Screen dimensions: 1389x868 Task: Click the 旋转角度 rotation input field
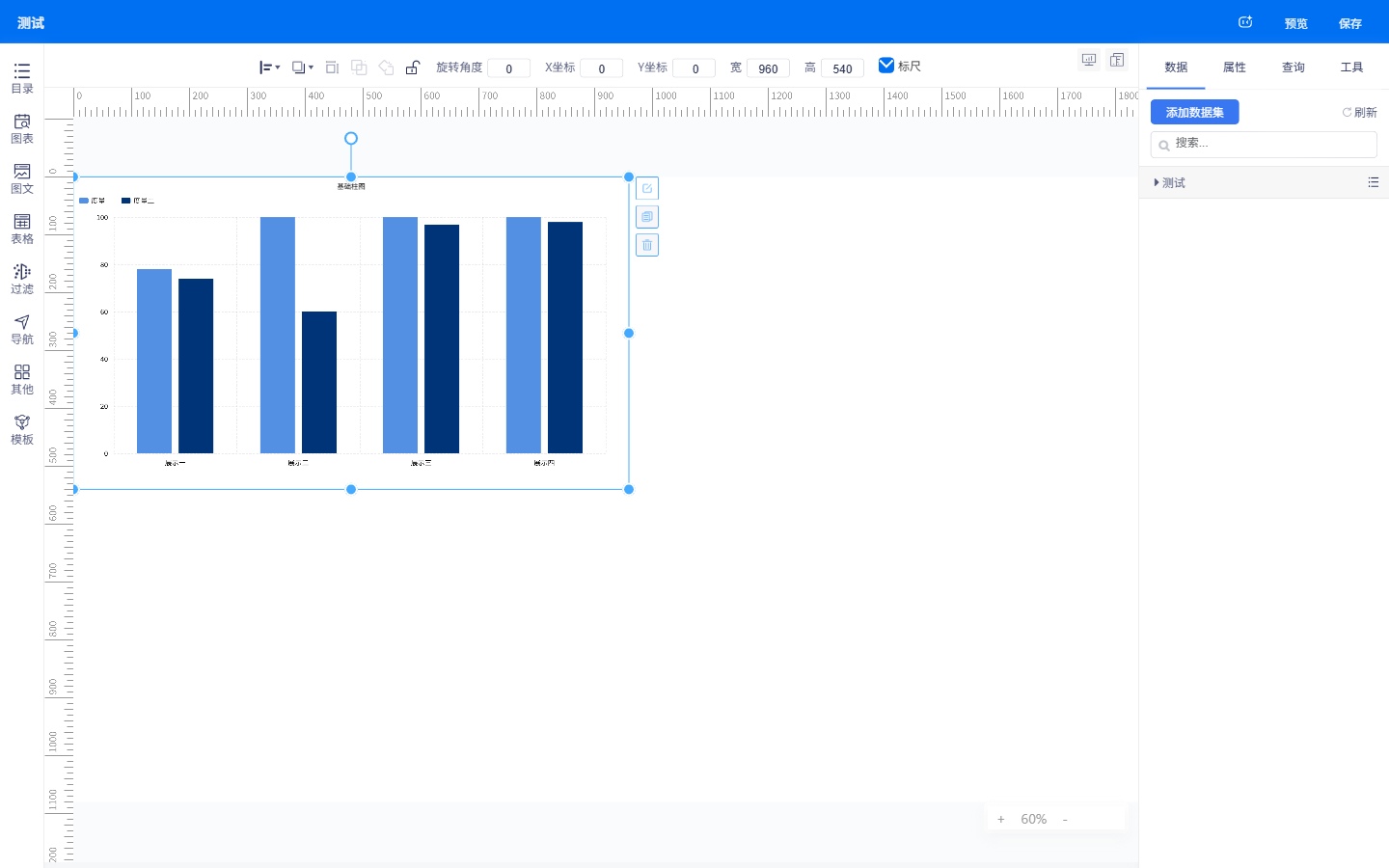(x=508, y=68)
